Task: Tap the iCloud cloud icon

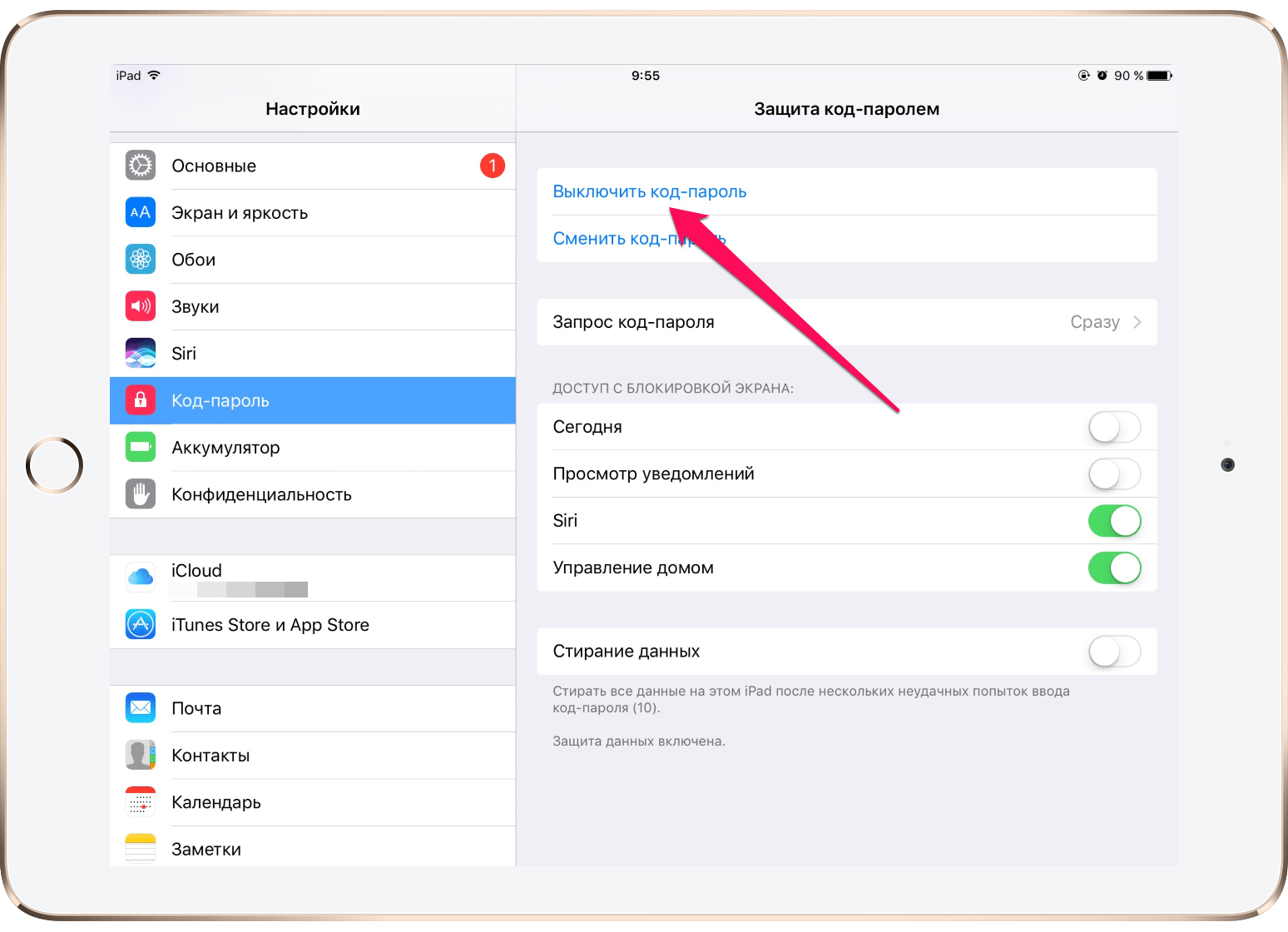Action: 141,577
